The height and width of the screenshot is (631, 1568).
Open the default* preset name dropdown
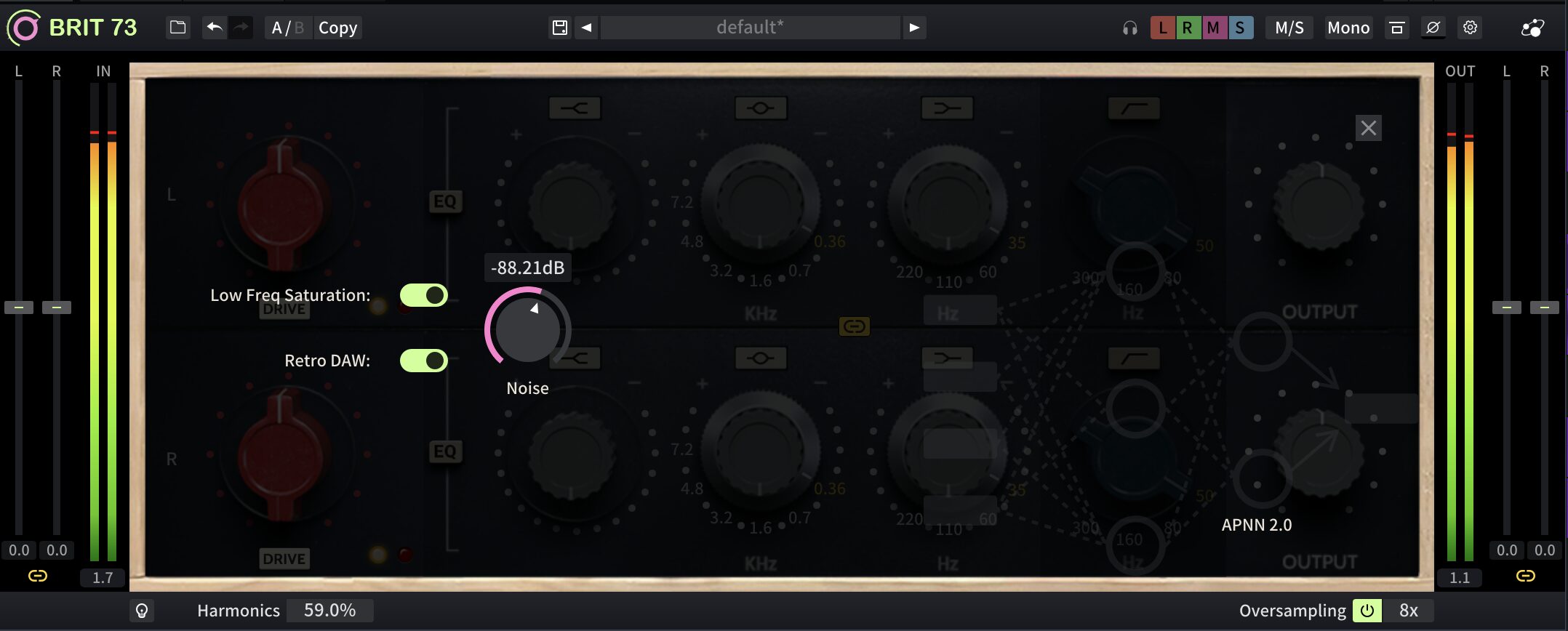[x=750, y=28]
